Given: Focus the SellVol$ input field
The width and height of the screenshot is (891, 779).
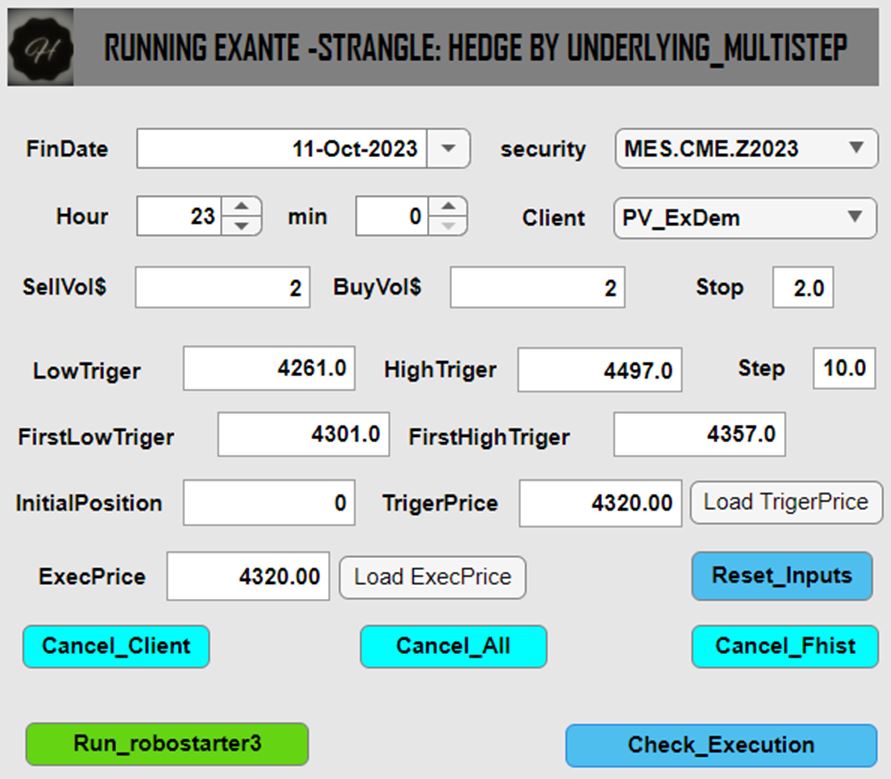Looking at the screenshot, I should [222, 288].
